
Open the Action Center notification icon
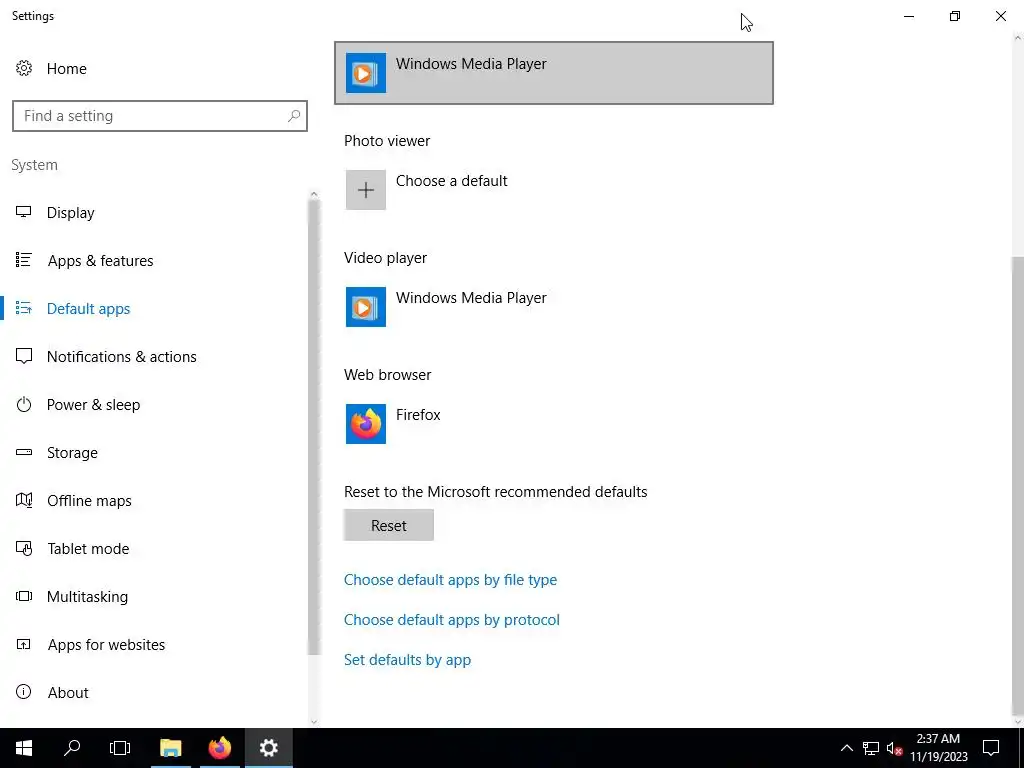point(991,748)
